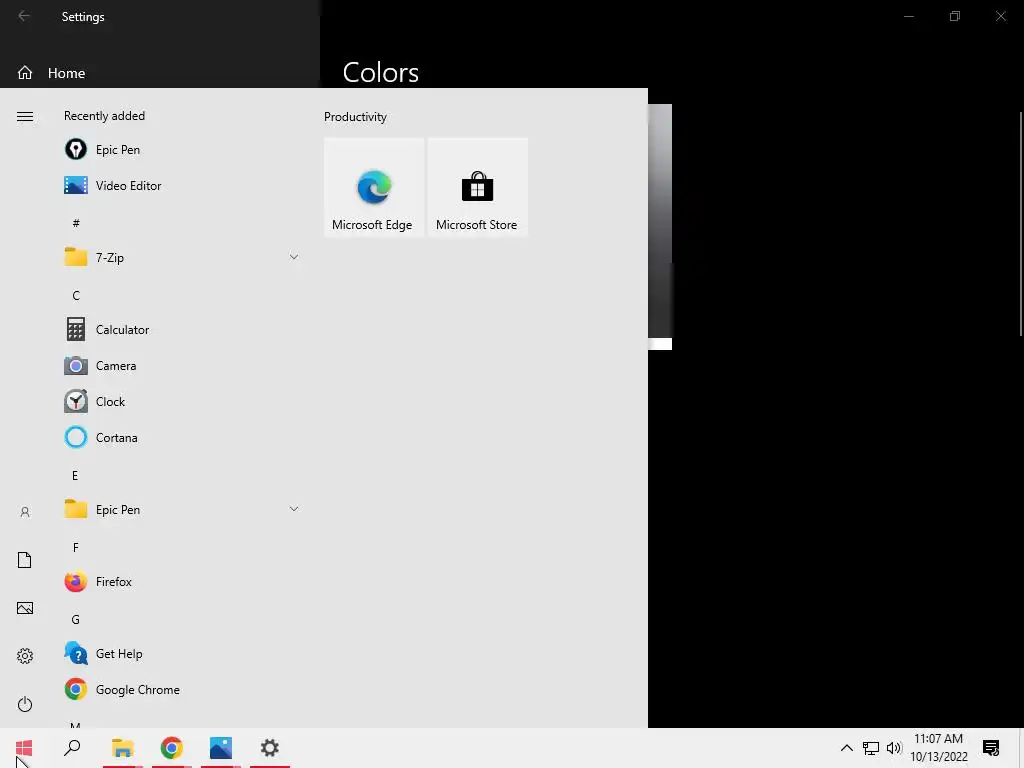Open Epic Pen from Recently added
1024x768 pixels.
(x=181, y=150)
